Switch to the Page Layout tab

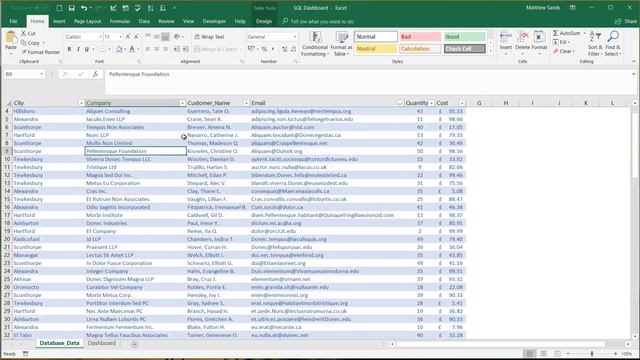pyautogui.click(x=87, y=21)
